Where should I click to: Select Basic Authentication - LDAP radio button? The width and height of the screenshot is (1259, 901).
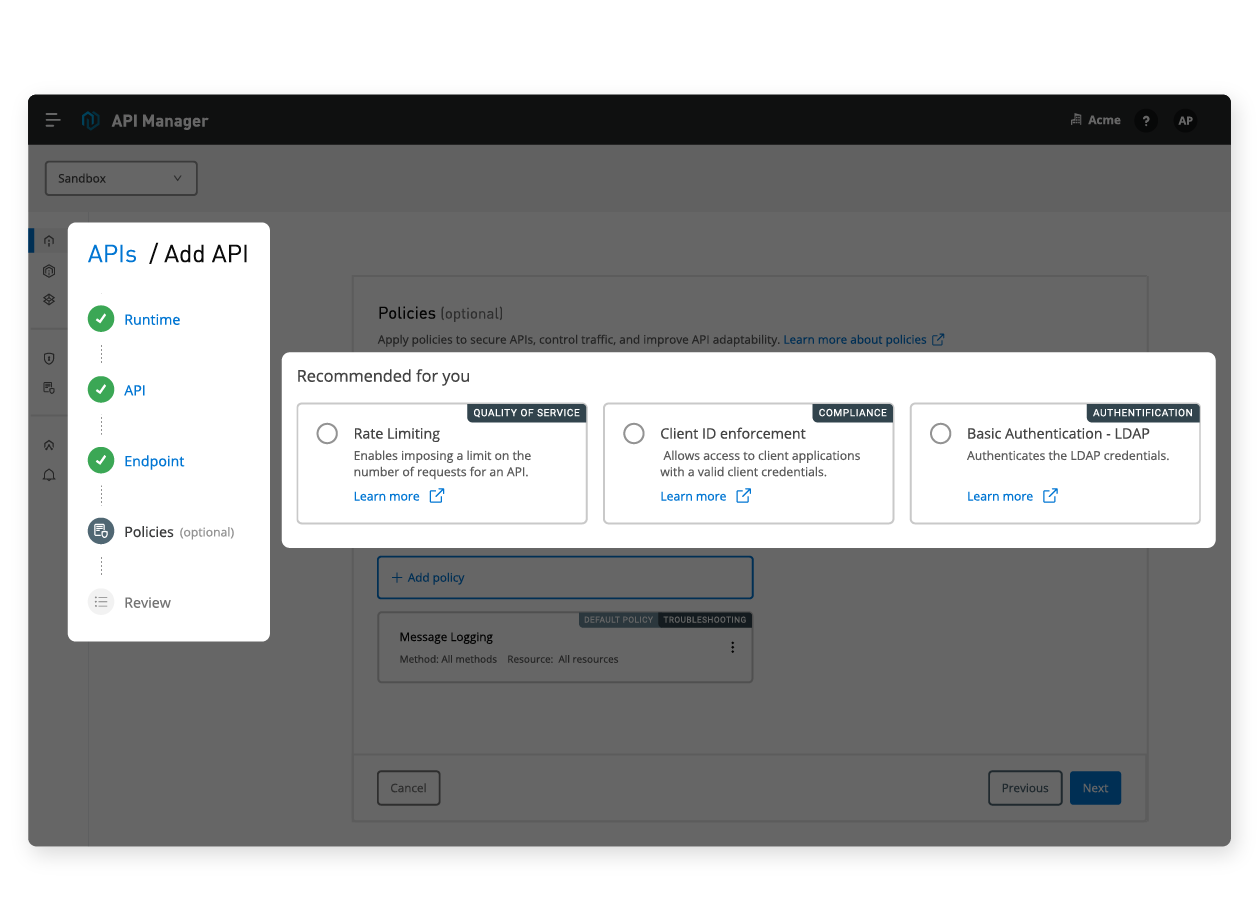tap(940, 434)
